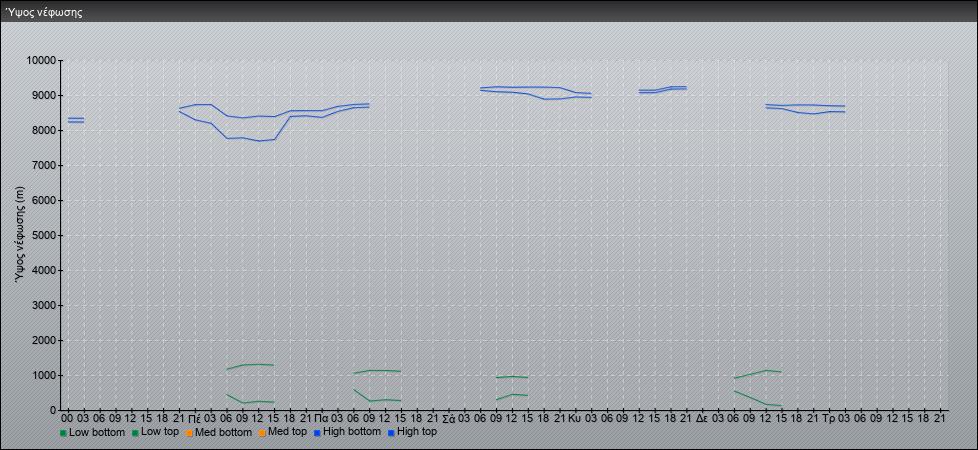Viewport: 978px width, 450px height.
Task: Select the 'High top' legend label
Action: click(x=417, y=432)
